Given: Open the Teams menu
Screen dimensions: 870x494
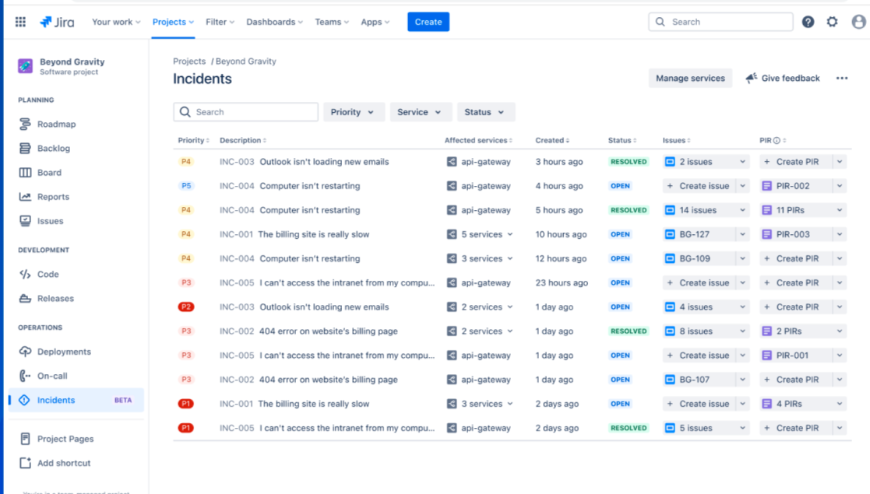Looking at the screenshot, I should pyautogui.click(x=331, y=22).
